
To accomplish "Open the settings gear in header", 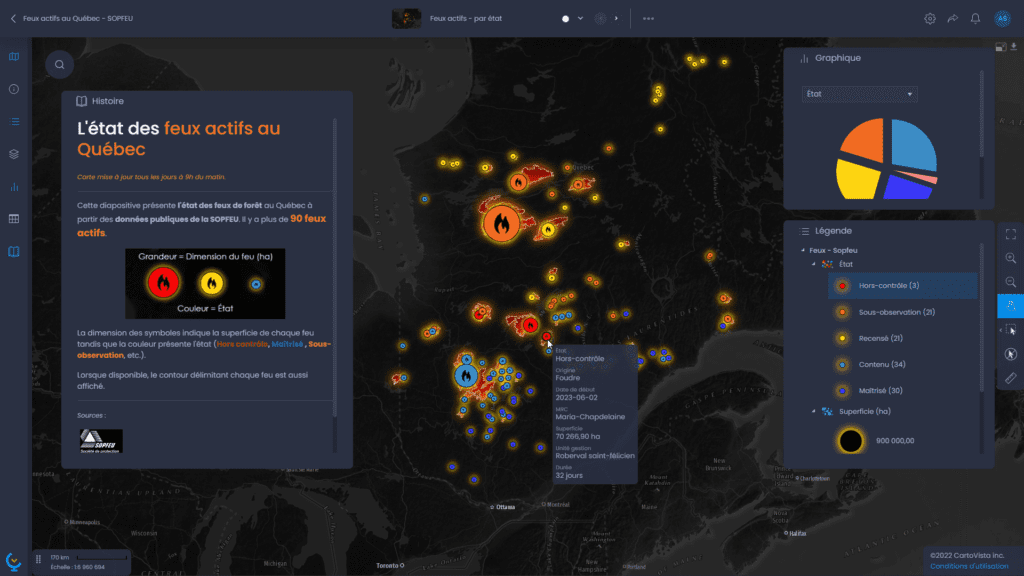I will click(929, 18).
